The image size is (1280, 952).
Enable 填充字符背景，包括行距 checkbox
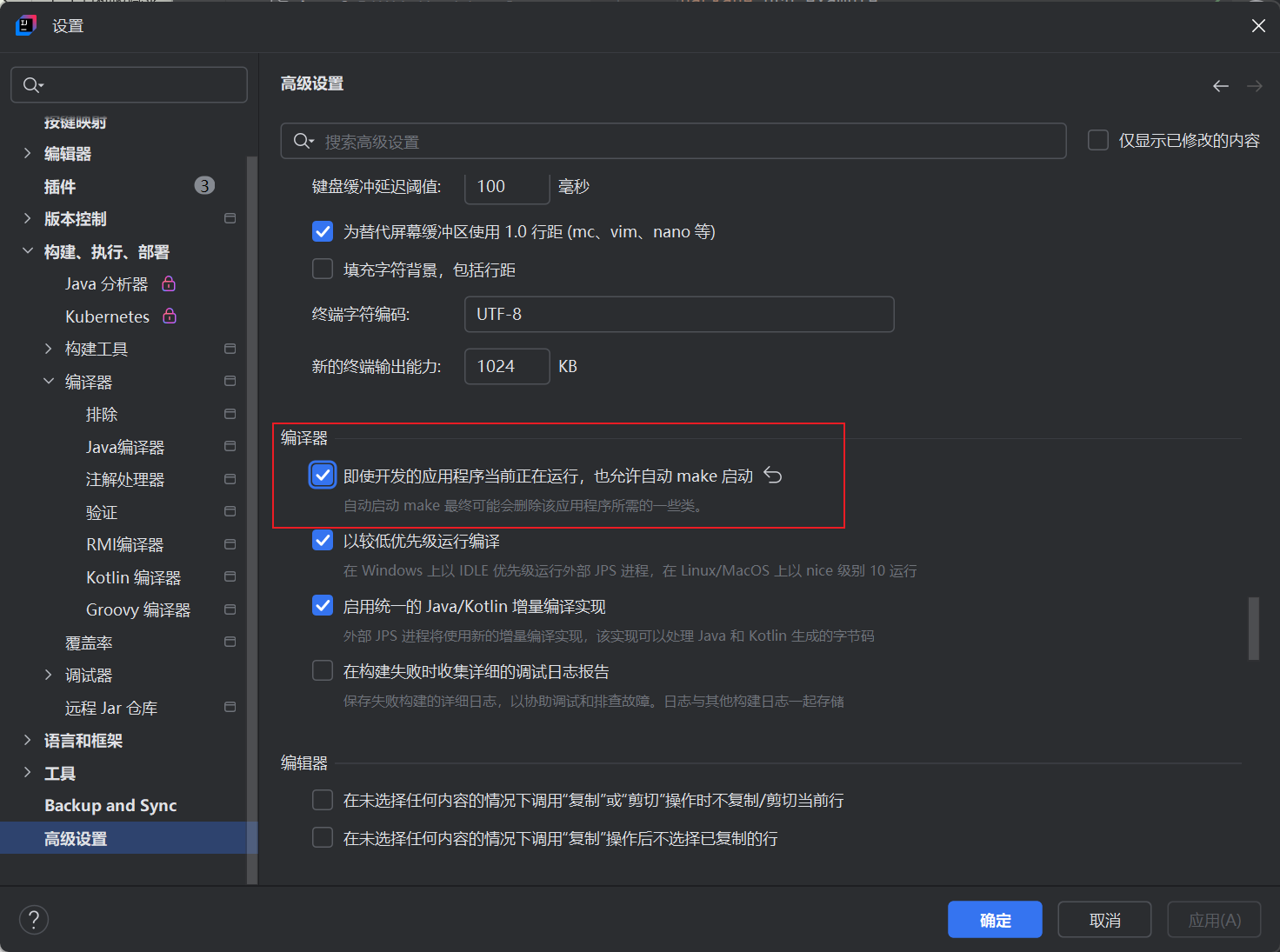pos(323,269)
